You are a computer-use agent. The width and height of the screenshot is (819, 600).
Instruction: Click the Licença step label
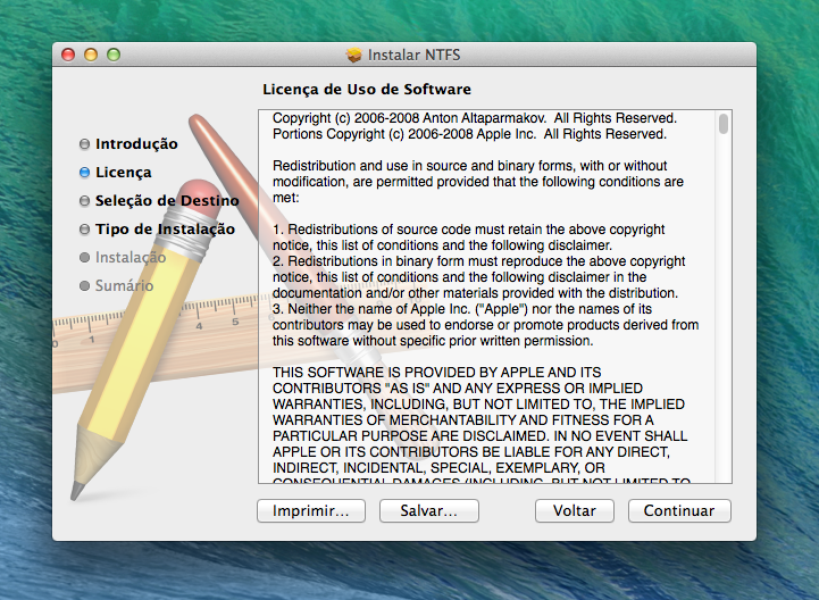[123, 172]
